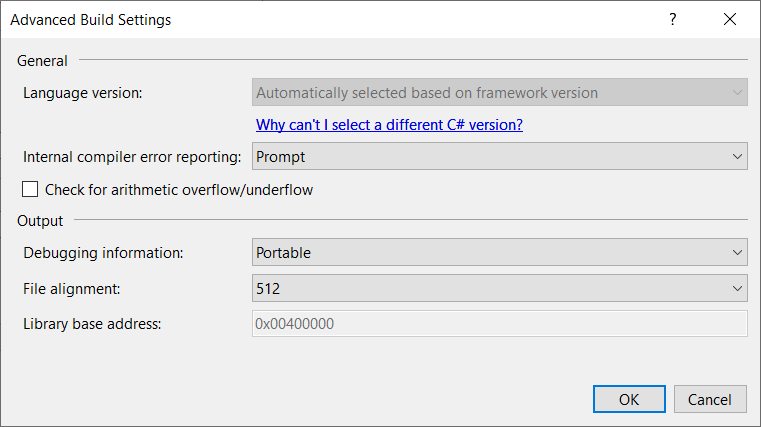Click the Library base address field
Screen dimensions: 761x427
click(499, 323)
